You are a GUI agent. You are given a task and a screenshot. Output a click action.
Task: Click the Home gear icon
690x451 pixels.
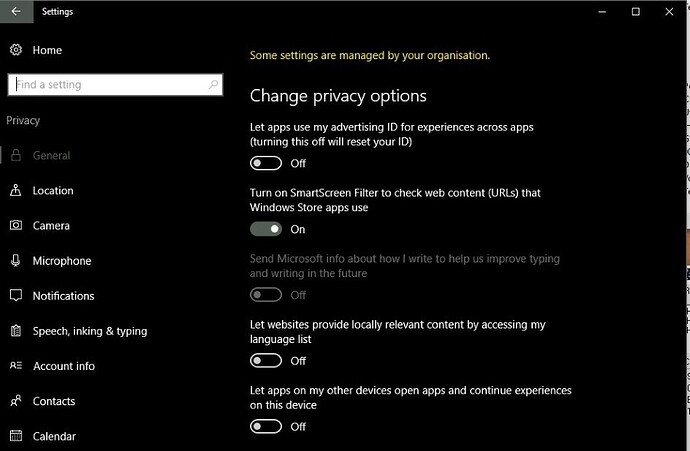(16, 50)
